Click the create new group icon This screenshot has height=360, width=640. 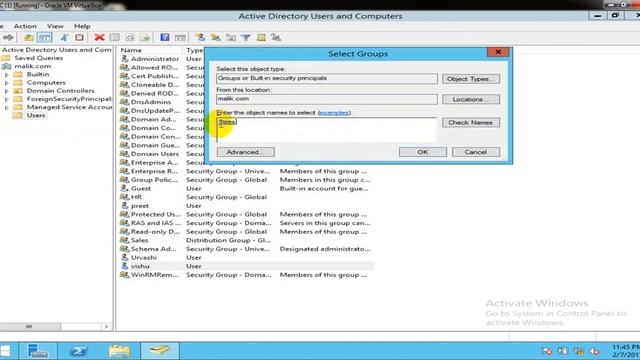coord(216,38)
